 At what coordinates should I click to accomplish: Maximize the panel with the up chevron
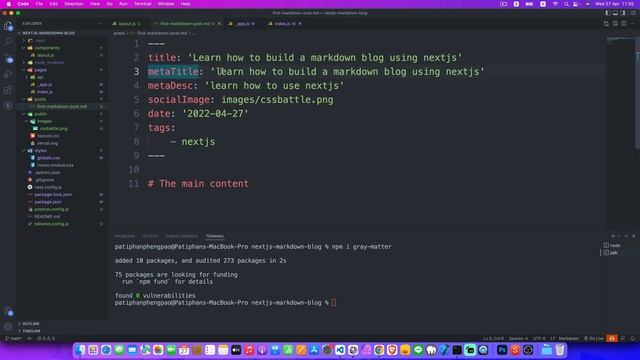(x=627, y=236)
